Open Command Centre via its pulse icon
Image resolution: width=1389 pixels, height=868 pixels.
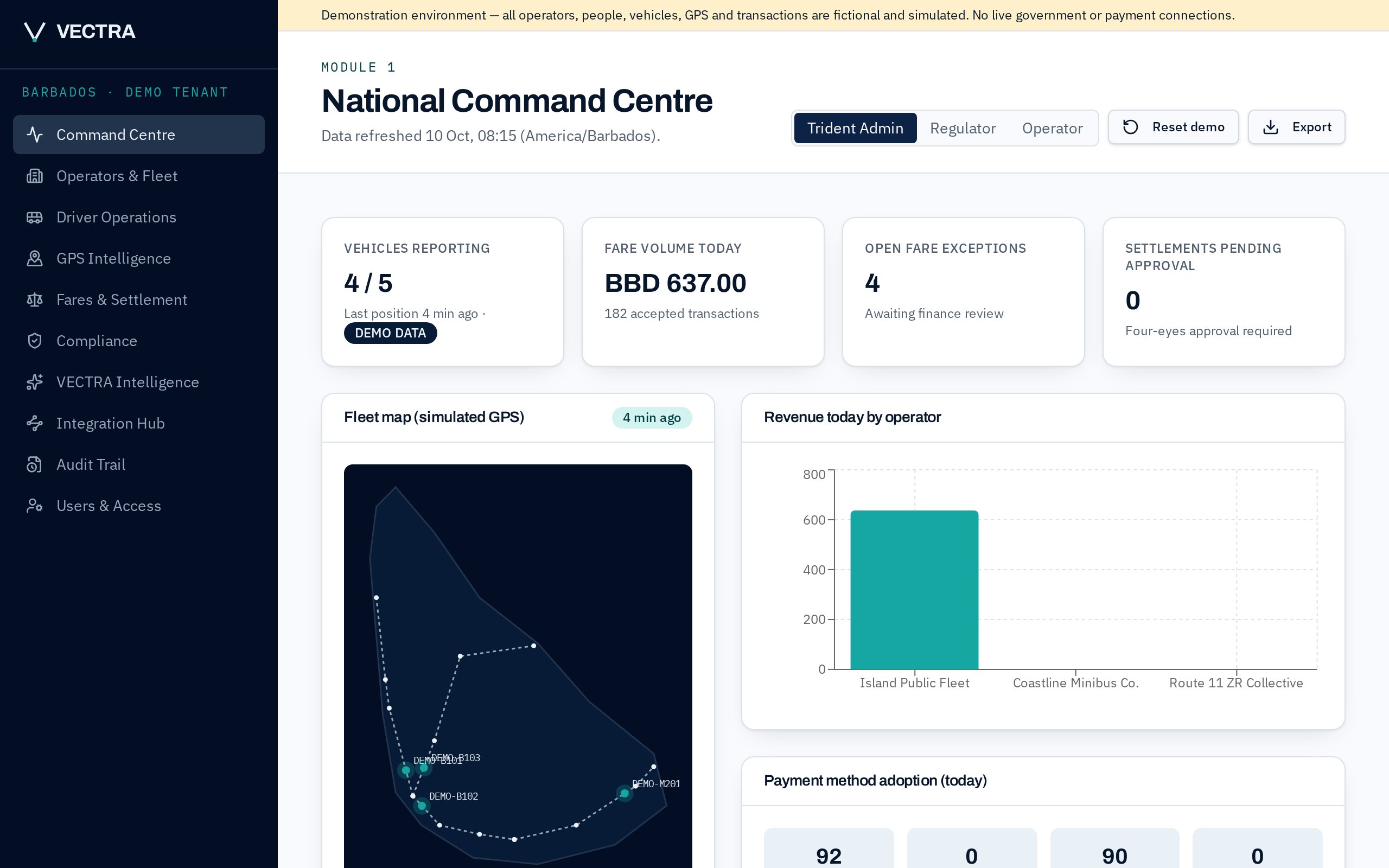point(35,135)
